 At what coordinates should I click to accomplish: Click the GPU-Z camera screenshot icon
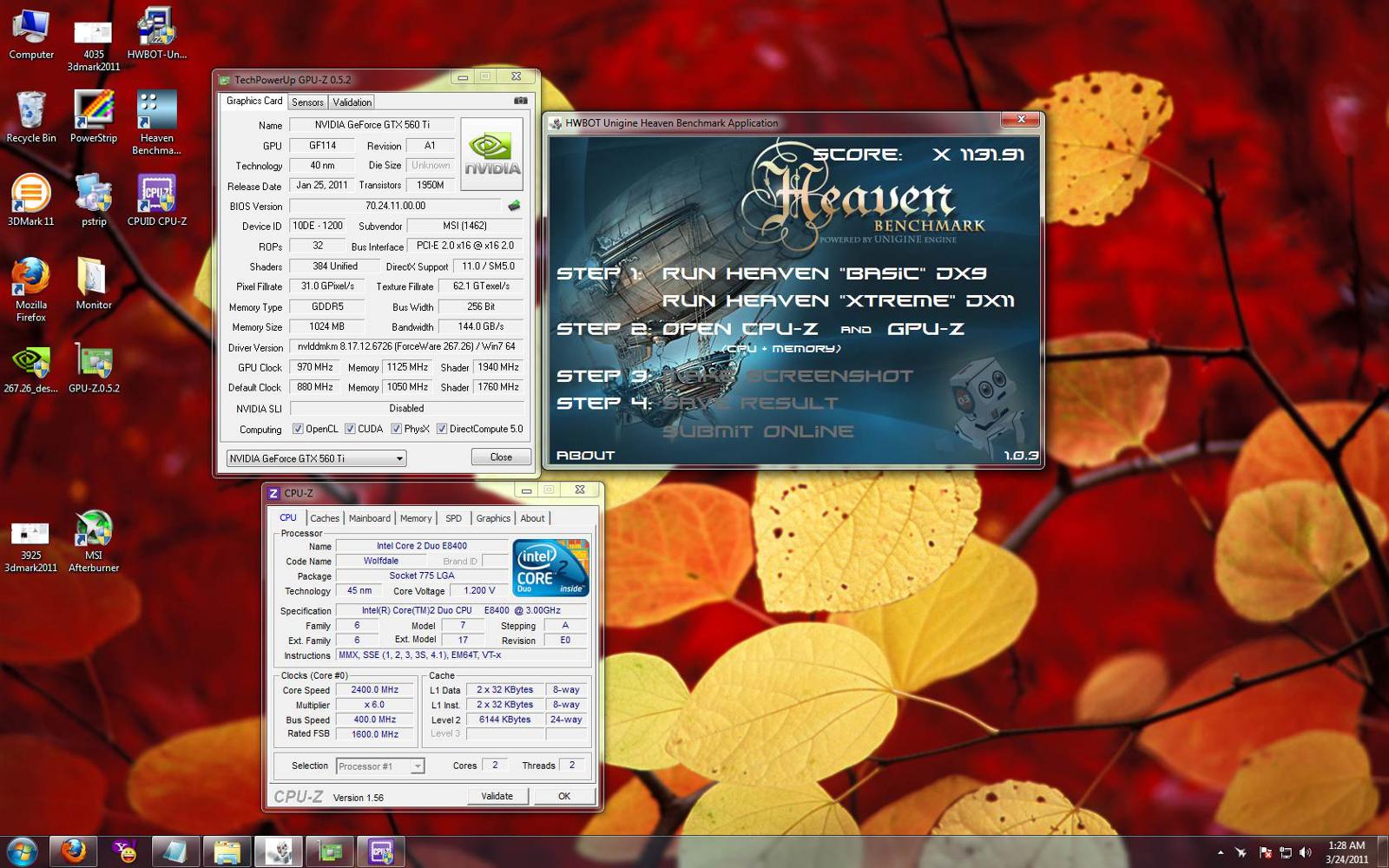(520, 101)
